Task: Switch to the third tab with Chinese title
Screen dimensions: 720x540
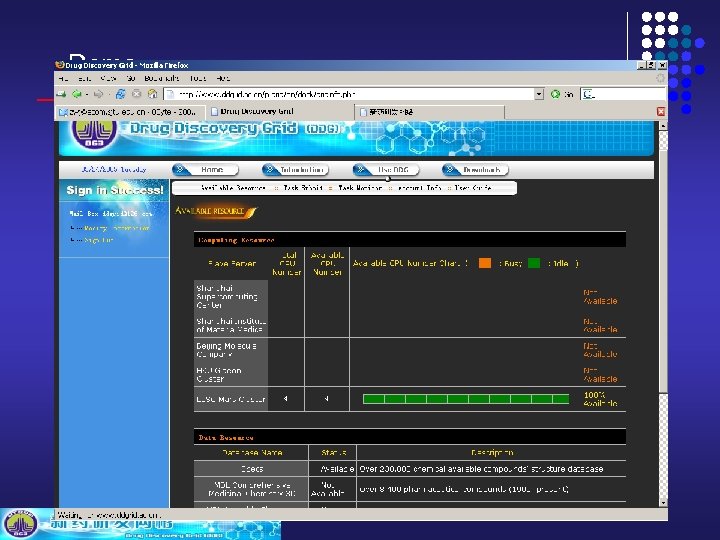Action: pyautogui.click(x=429, y=112)
